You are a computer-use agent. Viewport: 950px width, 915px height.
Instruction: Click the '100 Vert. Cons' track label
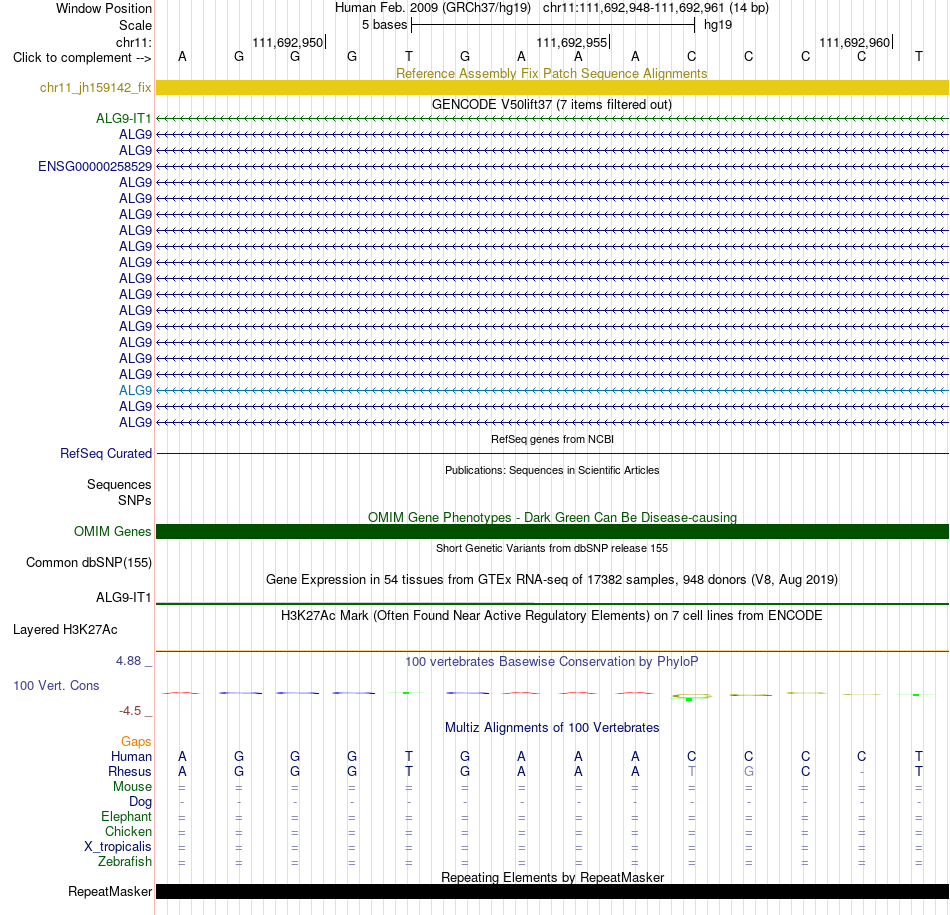[56, 685]
